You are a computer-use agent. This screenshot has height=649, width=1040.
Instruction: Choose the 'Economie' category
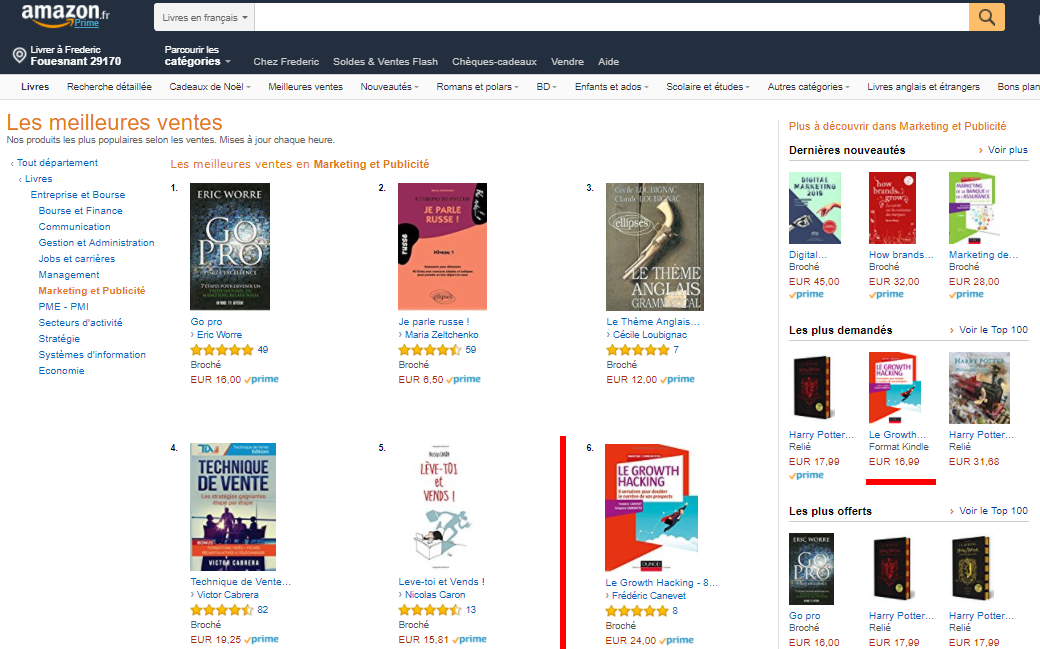(x=61, y=370)
